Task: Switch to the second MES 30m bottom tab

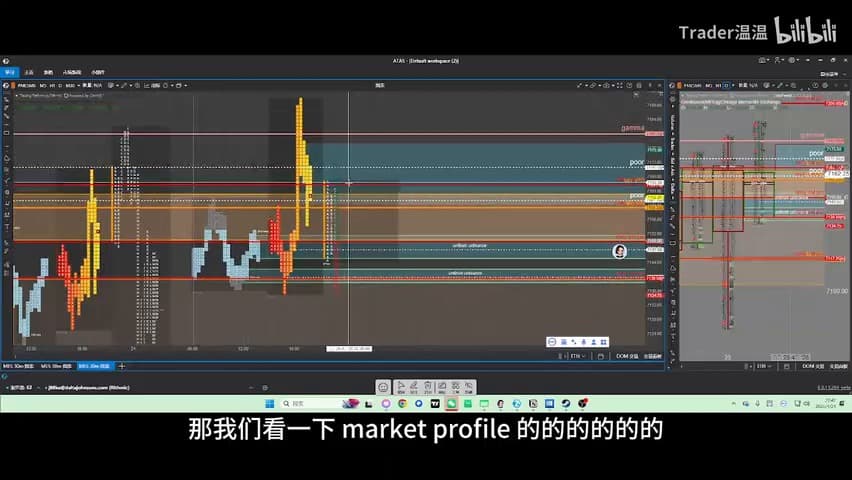Action: coord(56,366)
